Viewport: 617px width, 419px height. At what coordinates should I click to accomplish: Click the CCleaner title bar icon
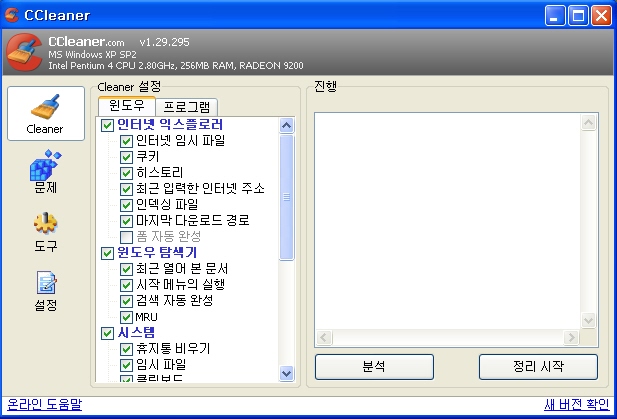click(x=12, y=15)
